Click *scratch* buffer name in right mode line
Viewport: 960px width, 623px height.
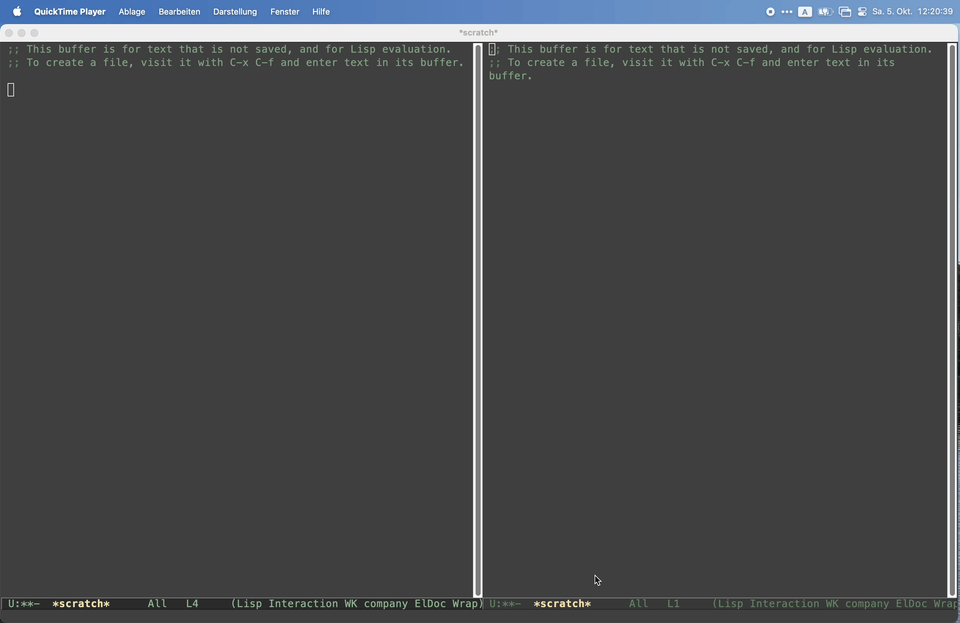coord(562,604)
